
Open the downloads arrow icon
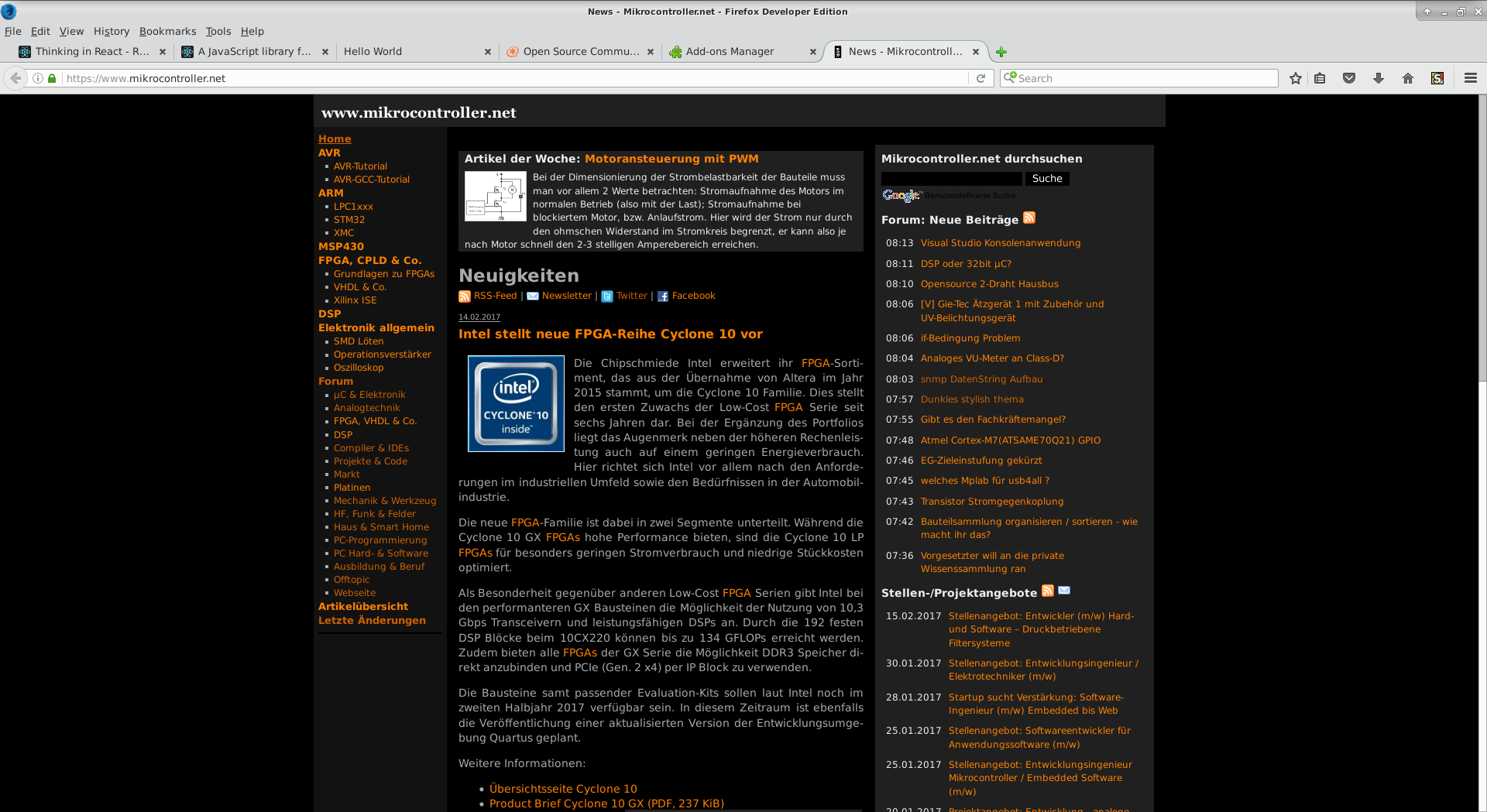tap(1379, 78)
